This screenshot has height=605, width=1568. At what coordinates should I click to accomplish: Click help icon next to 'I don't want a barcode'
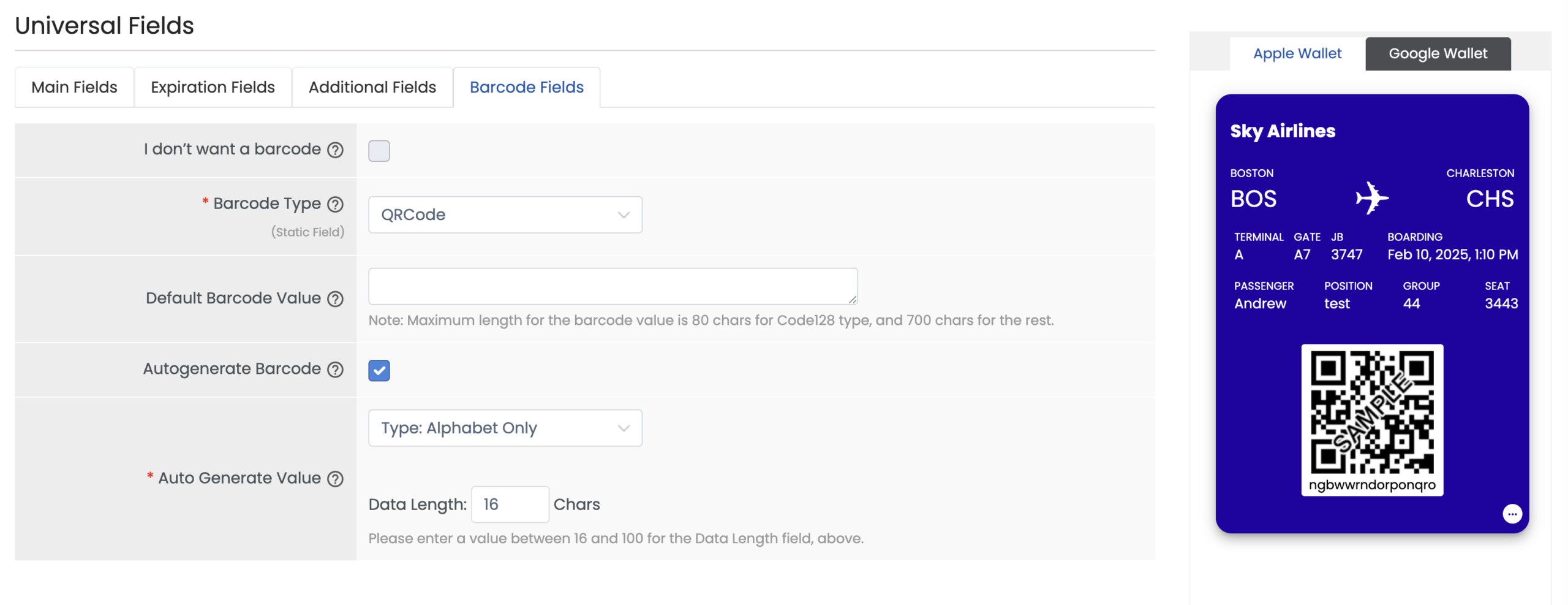(x=335, y=150)
